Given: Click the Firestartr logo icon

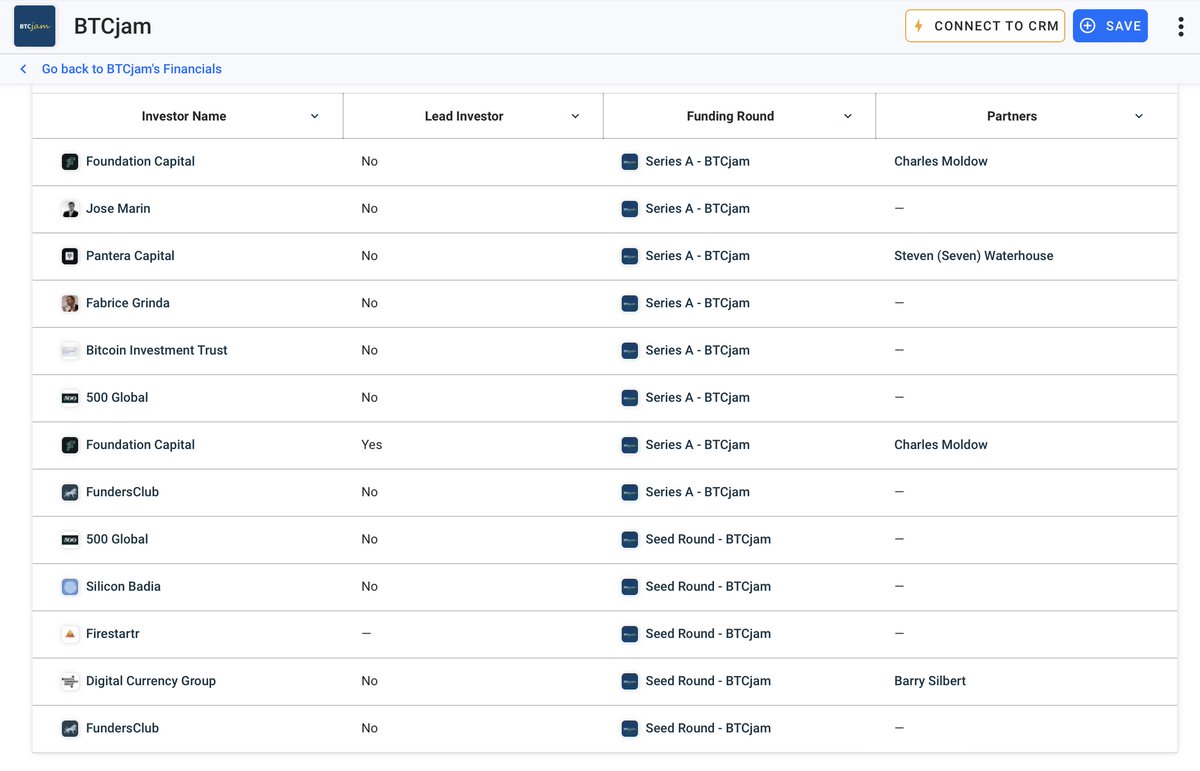Looking at the screenshot, I should [70, 634].
